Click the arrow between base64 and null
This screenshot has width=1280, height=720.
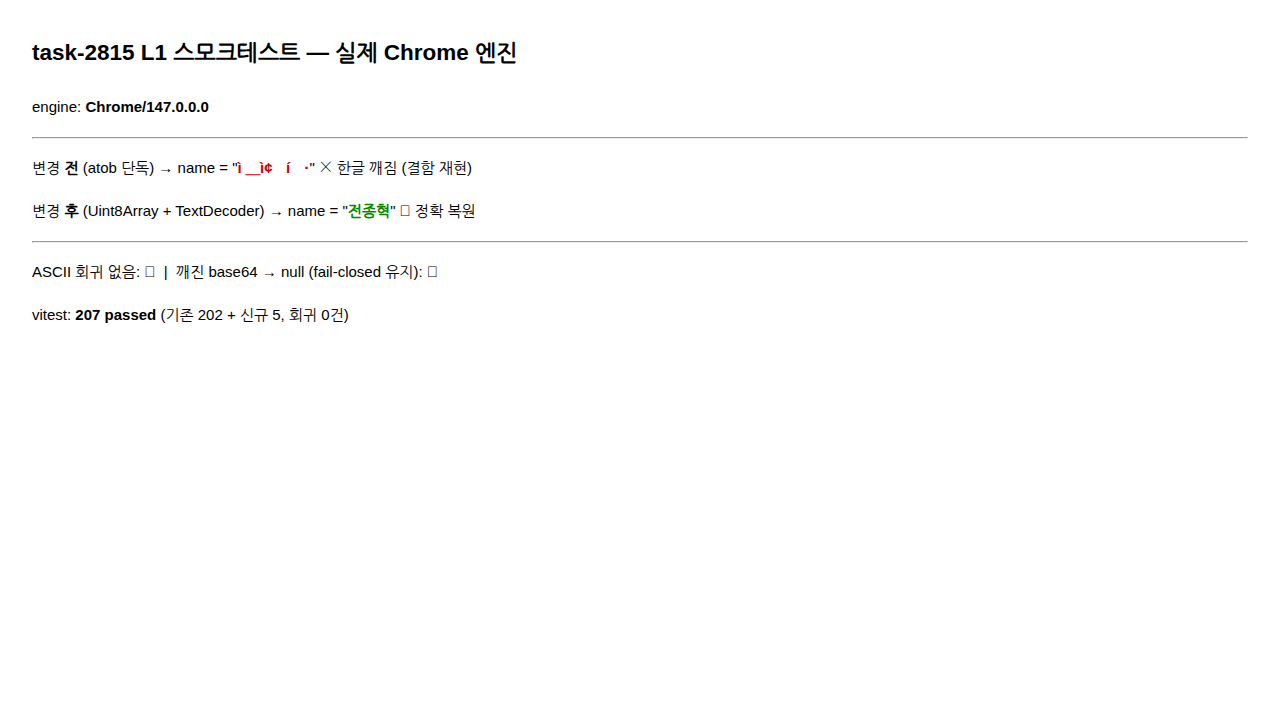[x=269, y=273]
